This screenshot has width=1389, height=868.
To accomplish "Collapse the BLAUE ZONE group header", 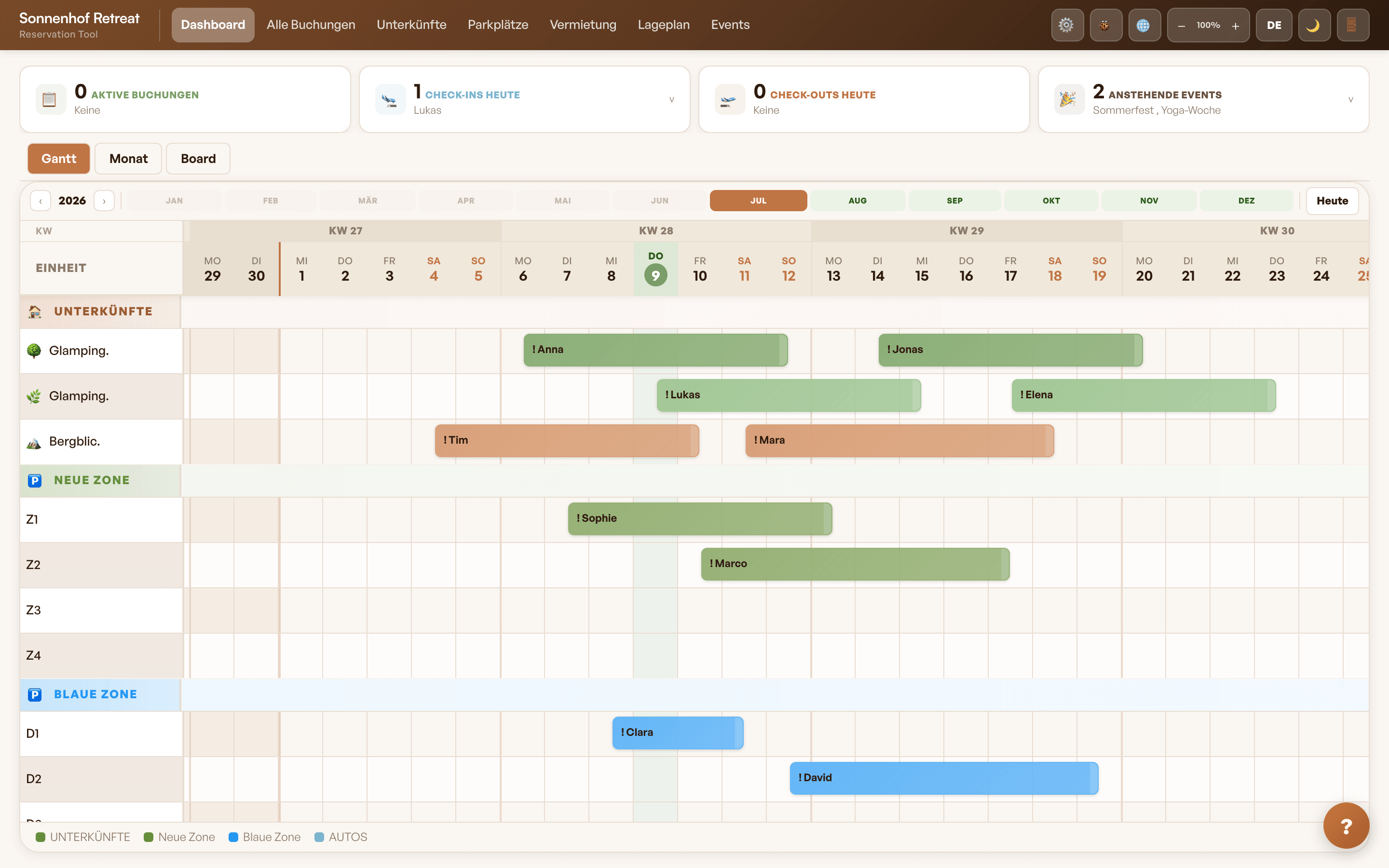I will click(100, 694).
